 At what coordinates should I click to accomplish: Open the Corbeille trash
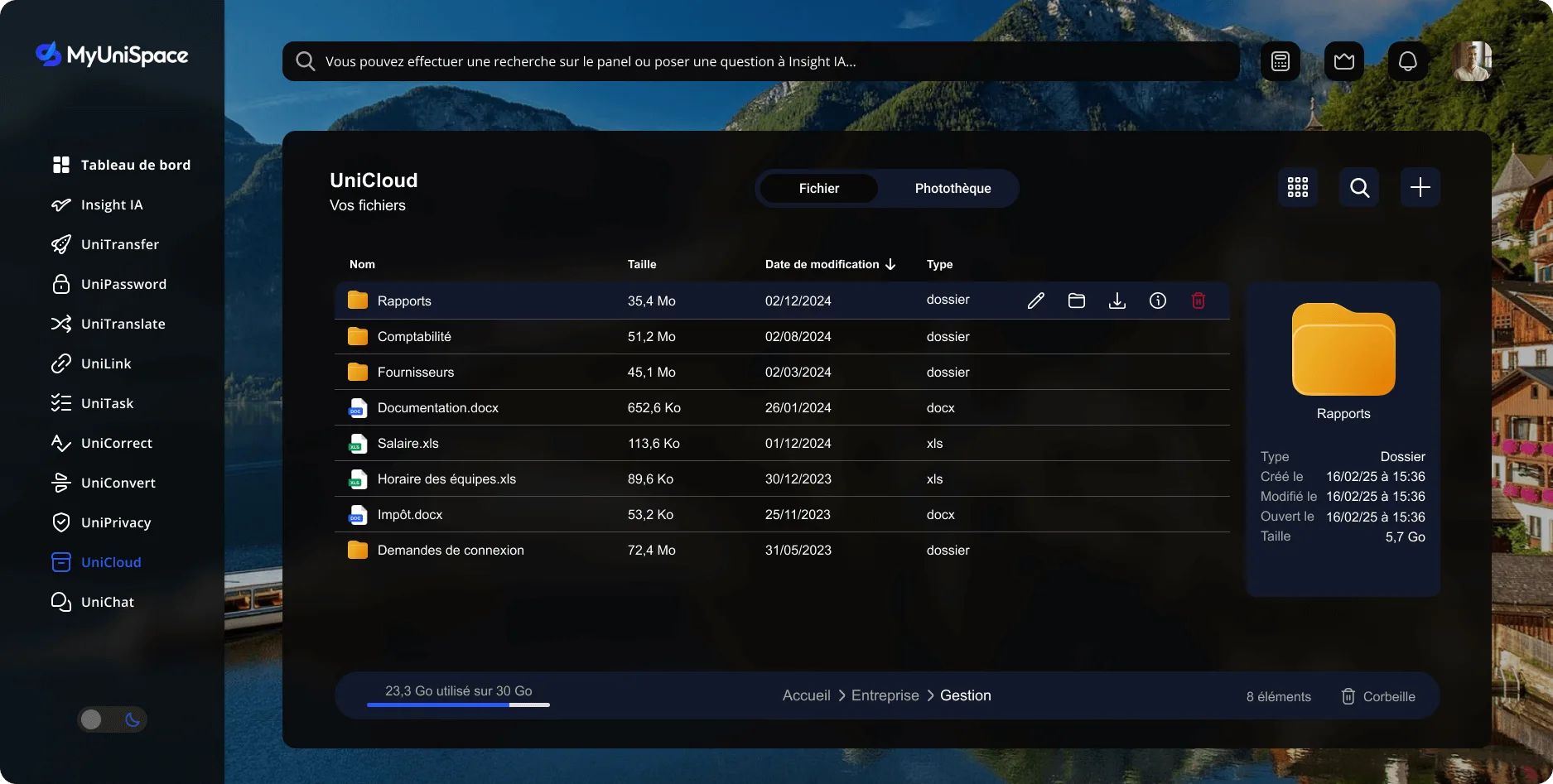tap(1378, 696)
